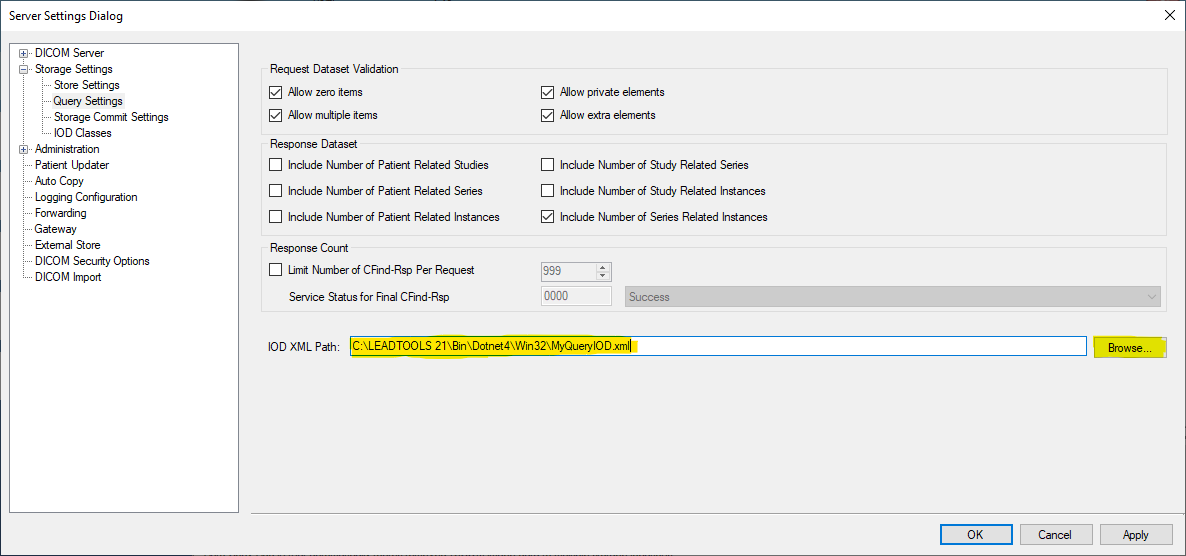Toggle Limit Number of CFind-Rsp Per Request

pyautogui.click(x=276, y=270)
